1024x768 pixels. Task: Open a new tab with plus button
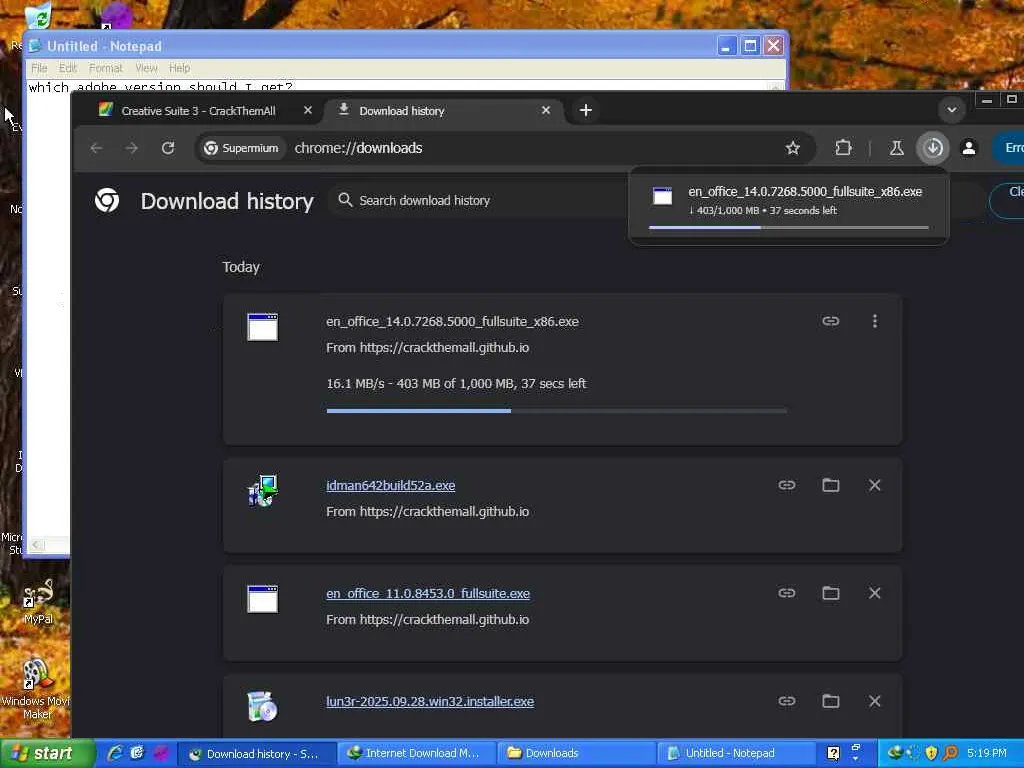pyautogui.click(x=586, y=110)
